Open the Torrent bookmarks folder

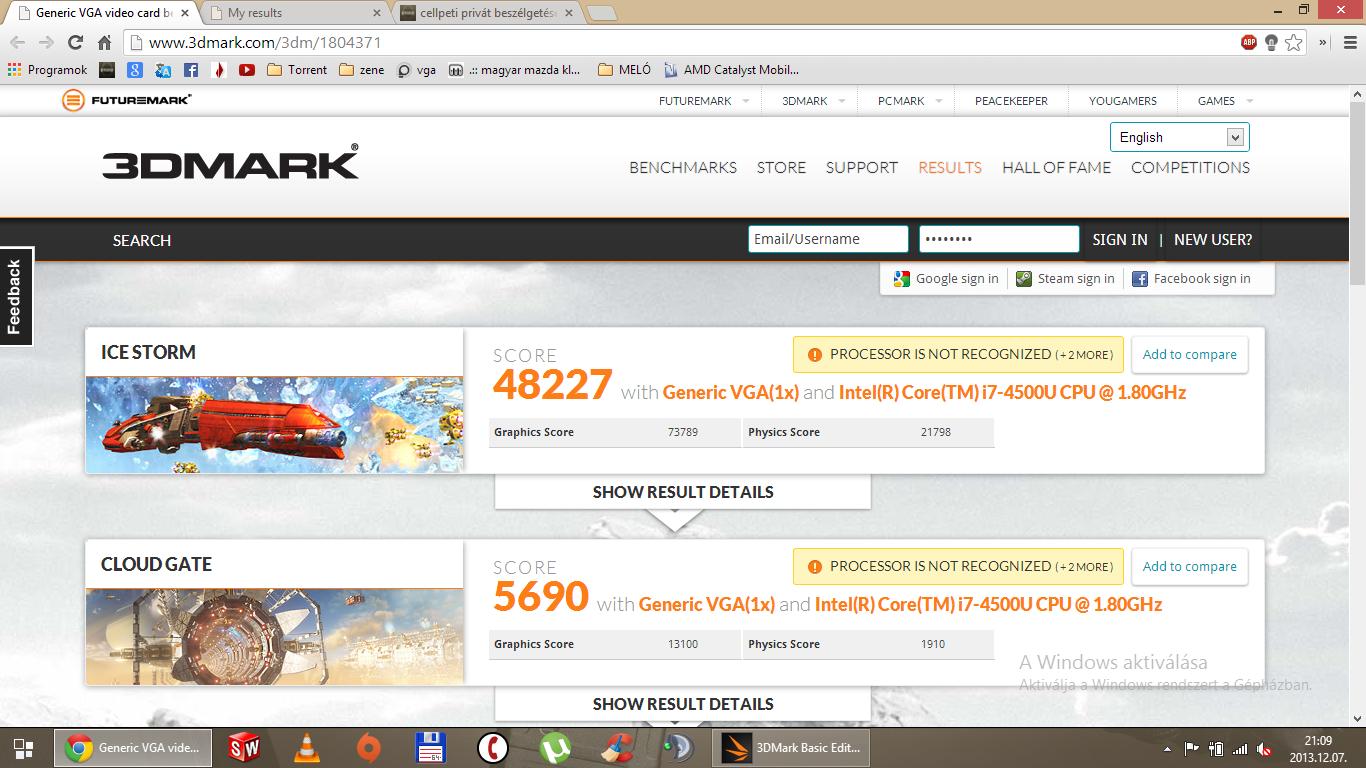click(x=297, y=70)
